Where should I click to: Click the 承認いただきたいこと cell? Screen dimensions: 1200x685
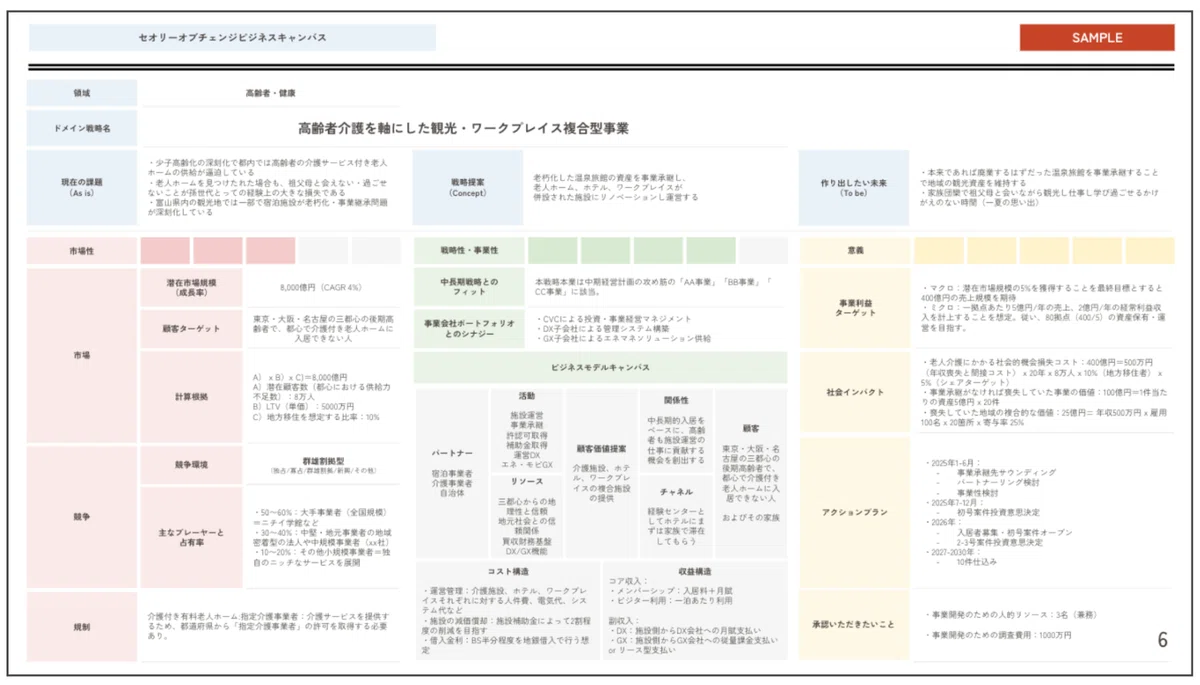coord(854,625)
